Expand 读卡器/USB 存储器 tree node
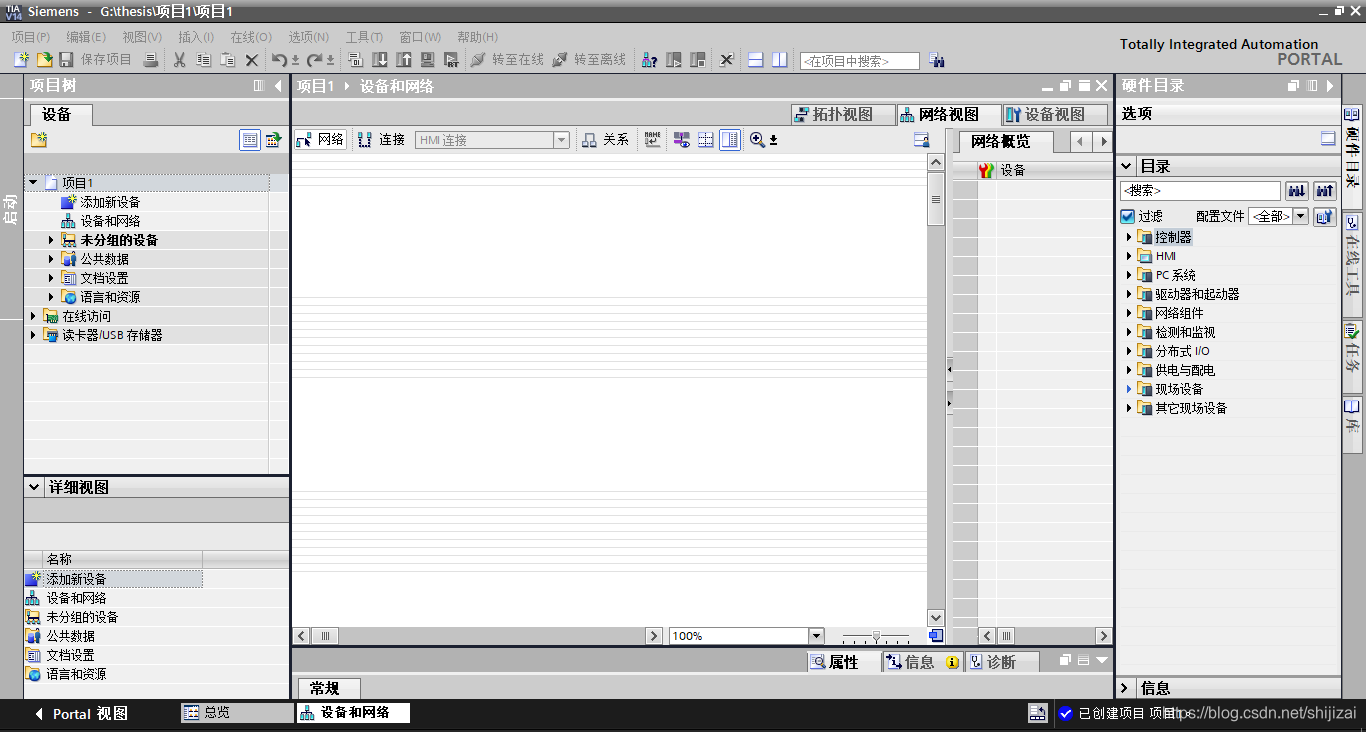The image size is (1366, 732). (x=33, y=335)
